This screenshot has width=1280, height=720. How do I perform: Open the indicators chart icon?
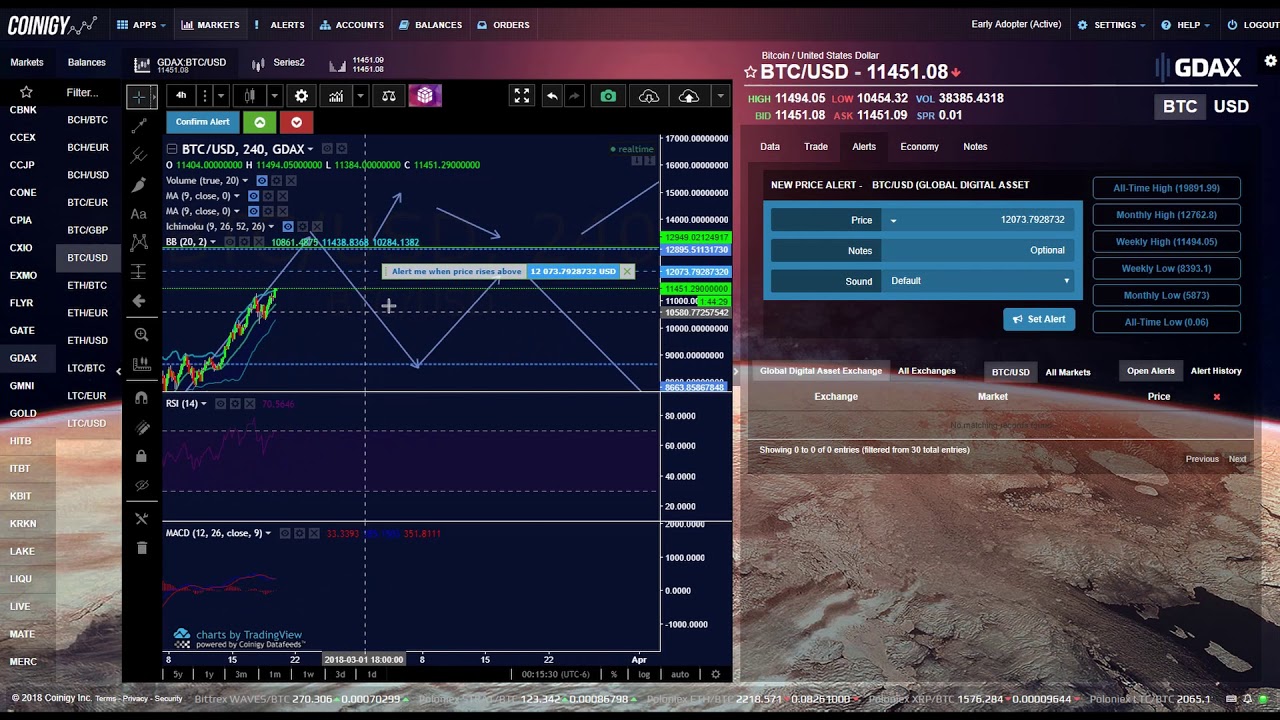(x=336, y=96)
